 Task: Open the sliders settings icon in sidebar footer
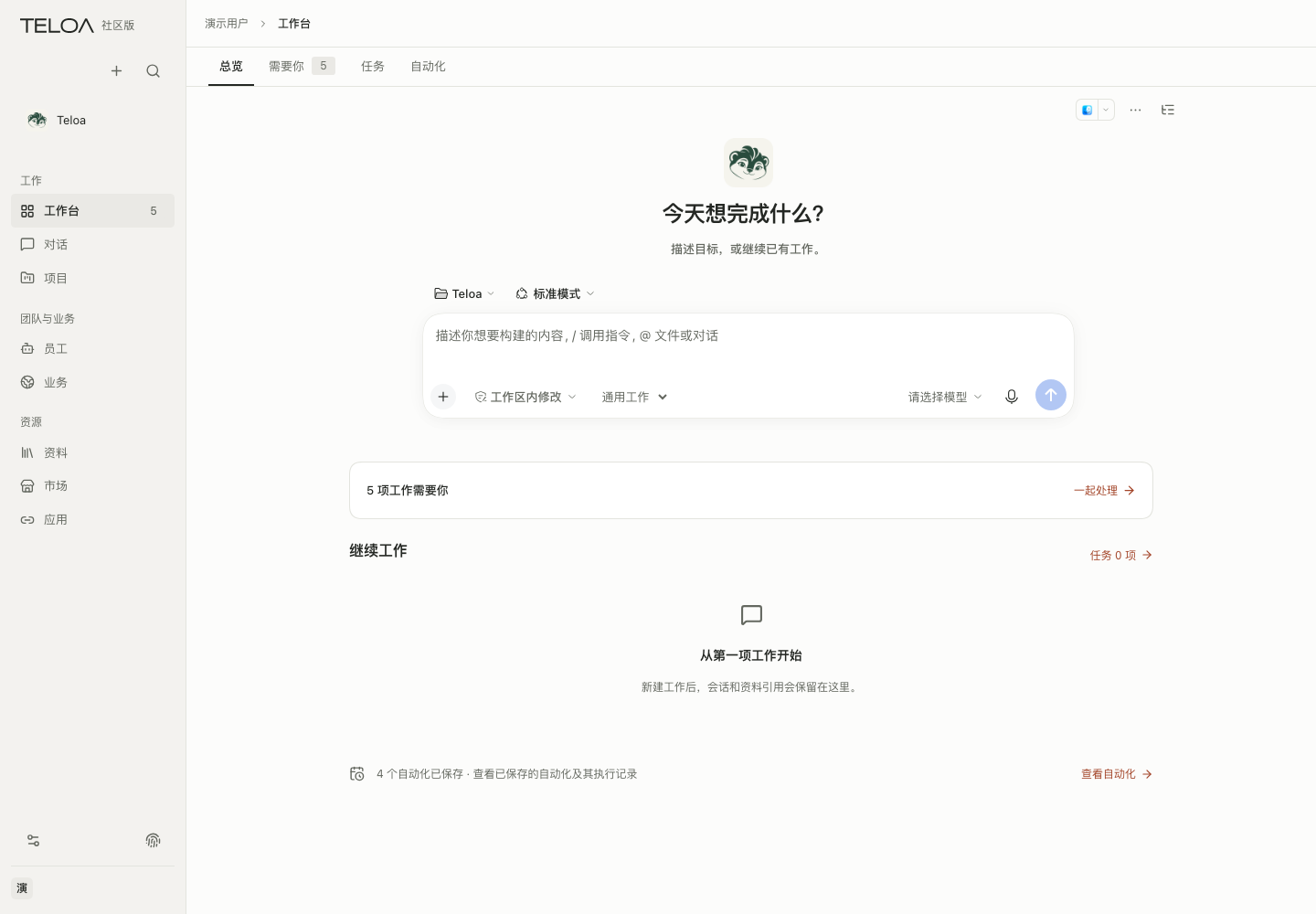33,841
